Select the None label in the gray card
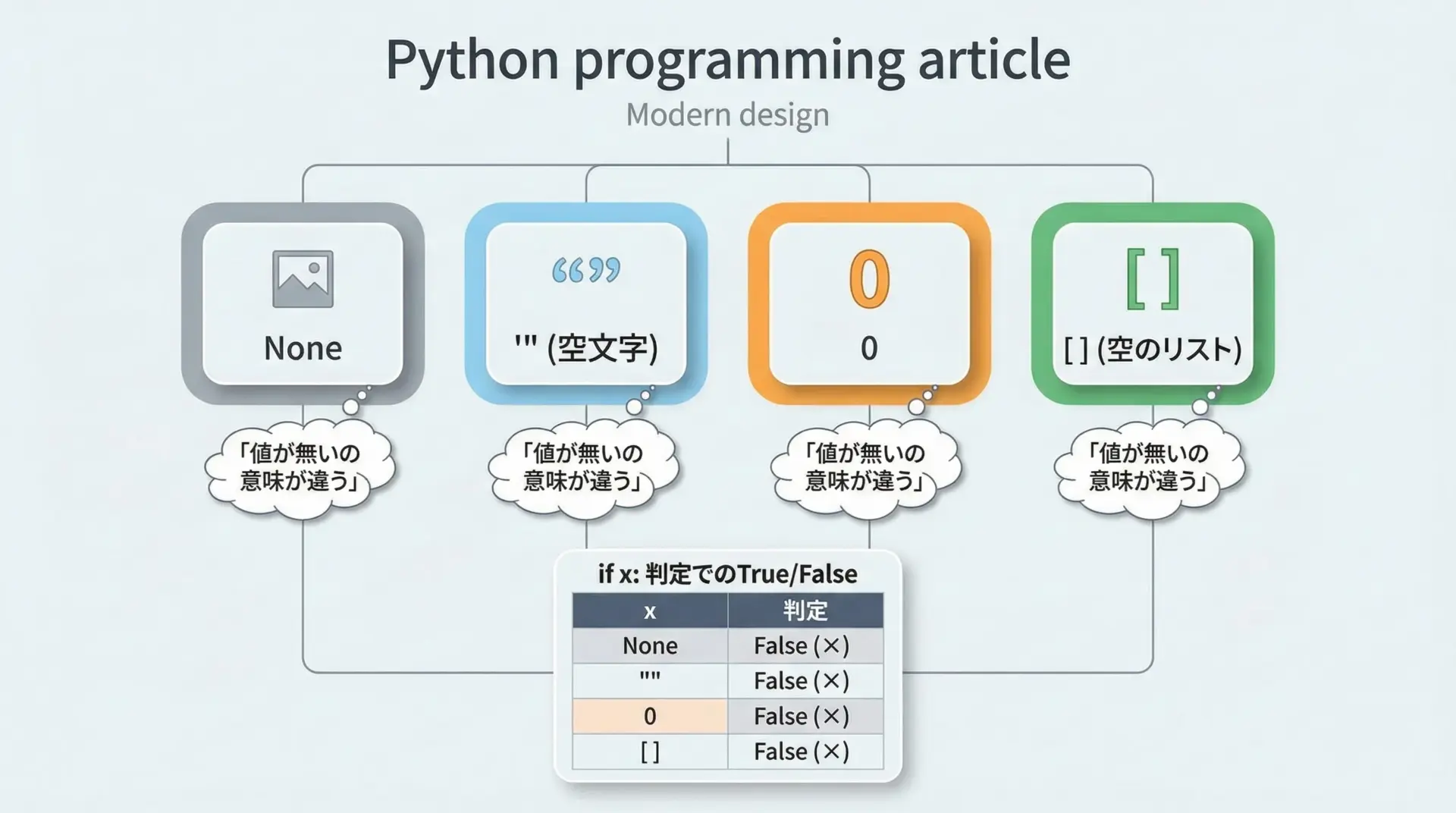This screenshot has height=813, width=1456. click(303, 349)
